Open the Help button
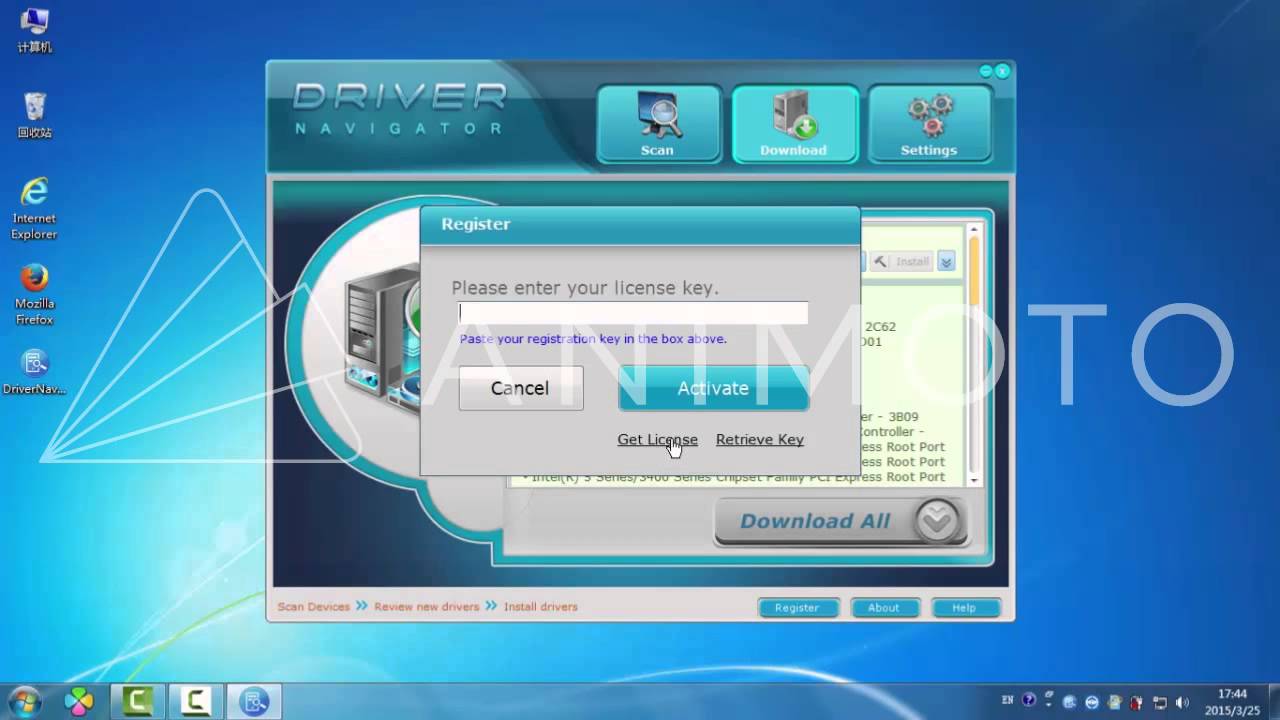The height and width of the screenshot is (720, 1280). (x=965, y=608)
